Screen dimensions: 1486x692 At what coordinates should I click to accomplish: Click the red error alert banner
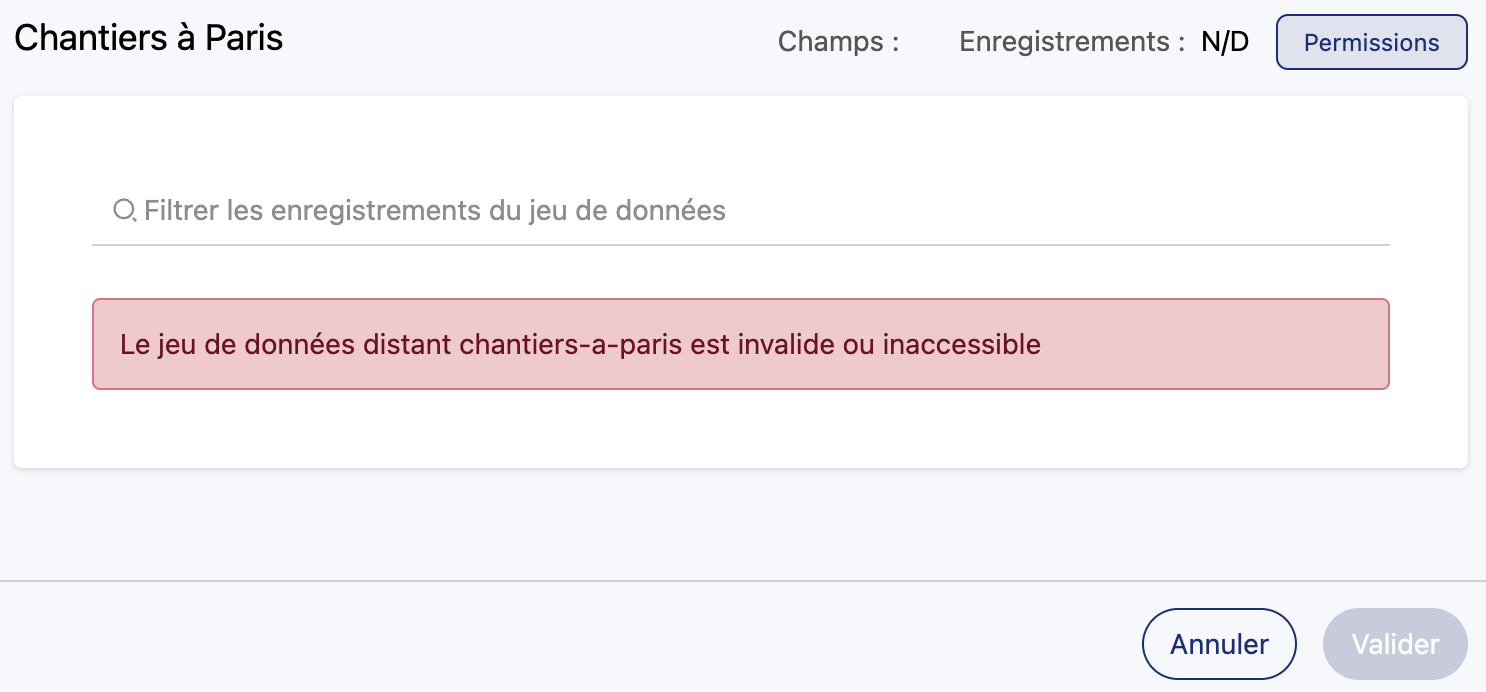point(740,344)
